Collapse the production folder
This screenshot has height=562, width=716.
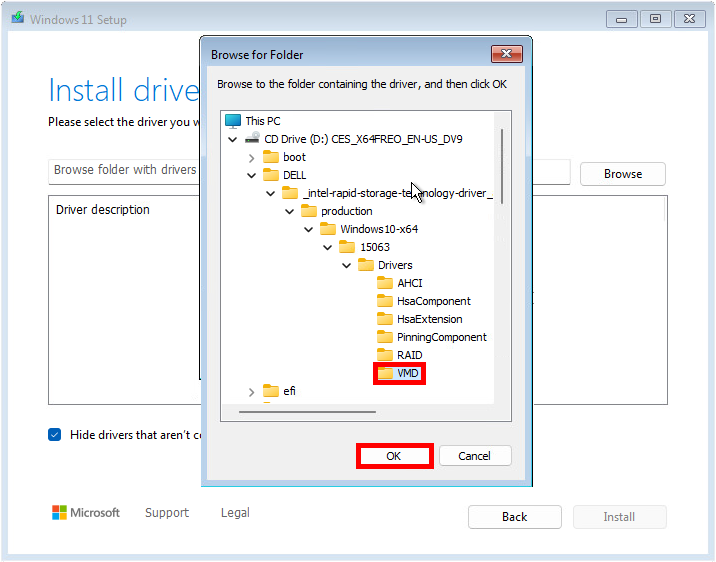pos(290,211)
